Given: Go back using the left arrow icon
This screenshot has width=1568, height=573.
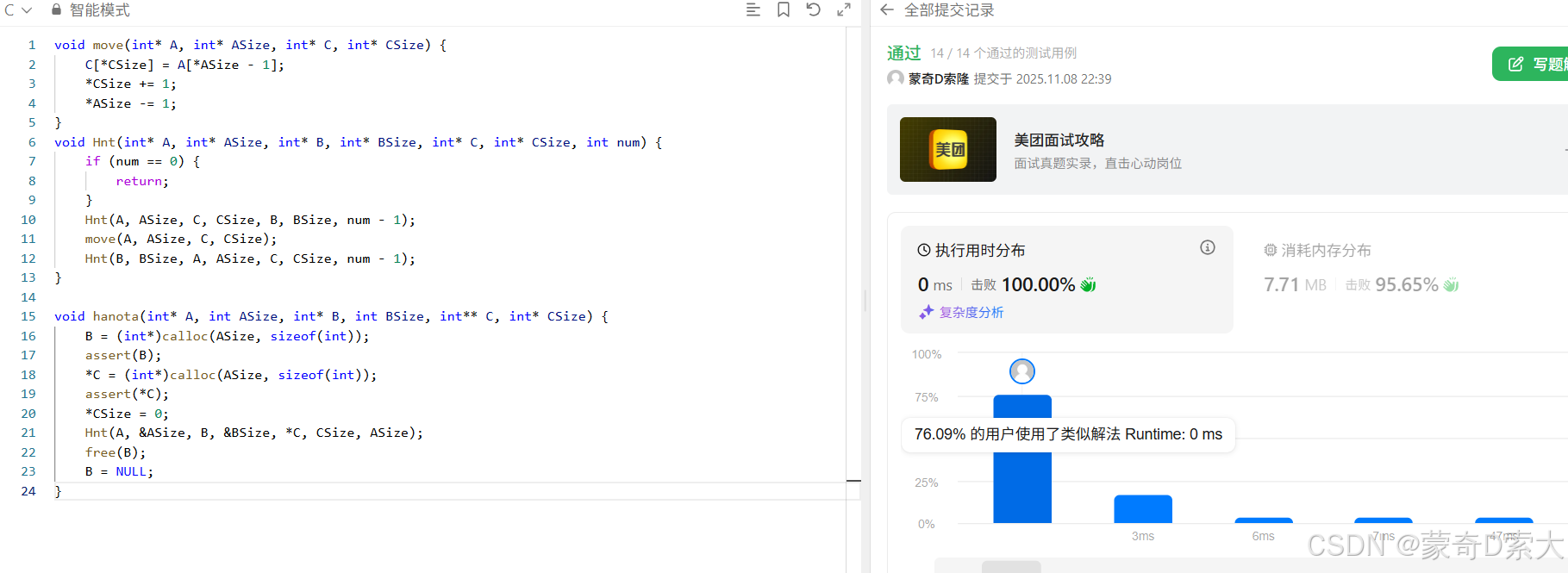Looking at the screenshot, I should pos(887,9).
